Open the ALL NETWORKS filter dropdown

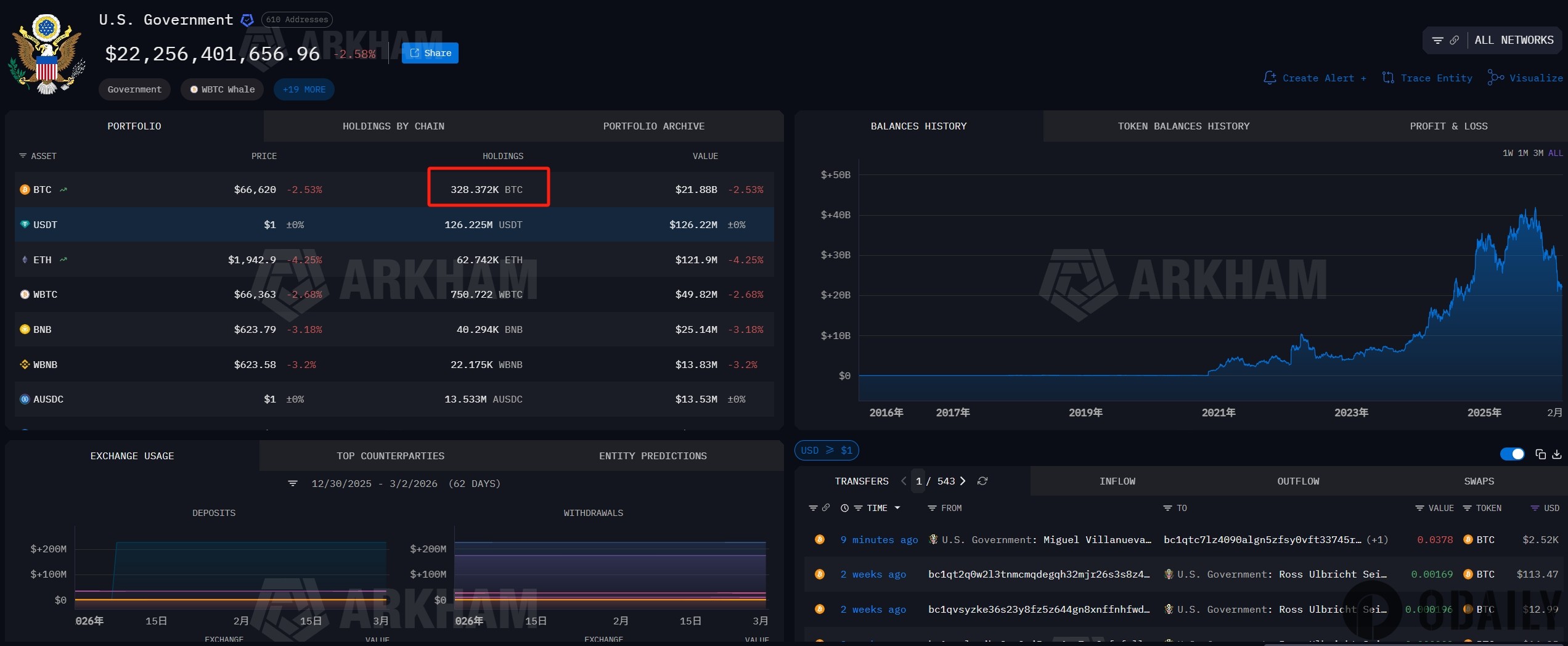[x=1514, y=40]
